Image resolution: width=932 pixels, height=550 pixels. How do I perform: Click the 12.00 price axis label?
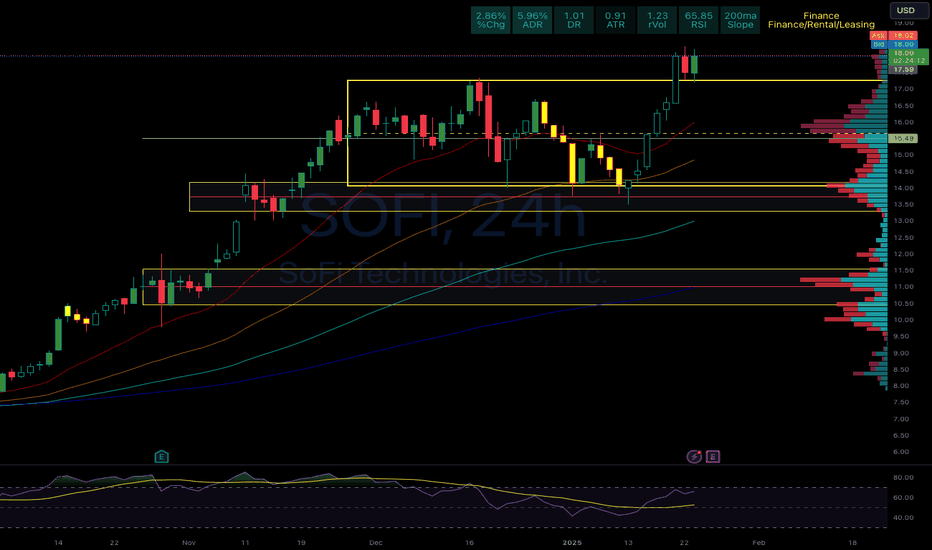[x=903, y=254]
